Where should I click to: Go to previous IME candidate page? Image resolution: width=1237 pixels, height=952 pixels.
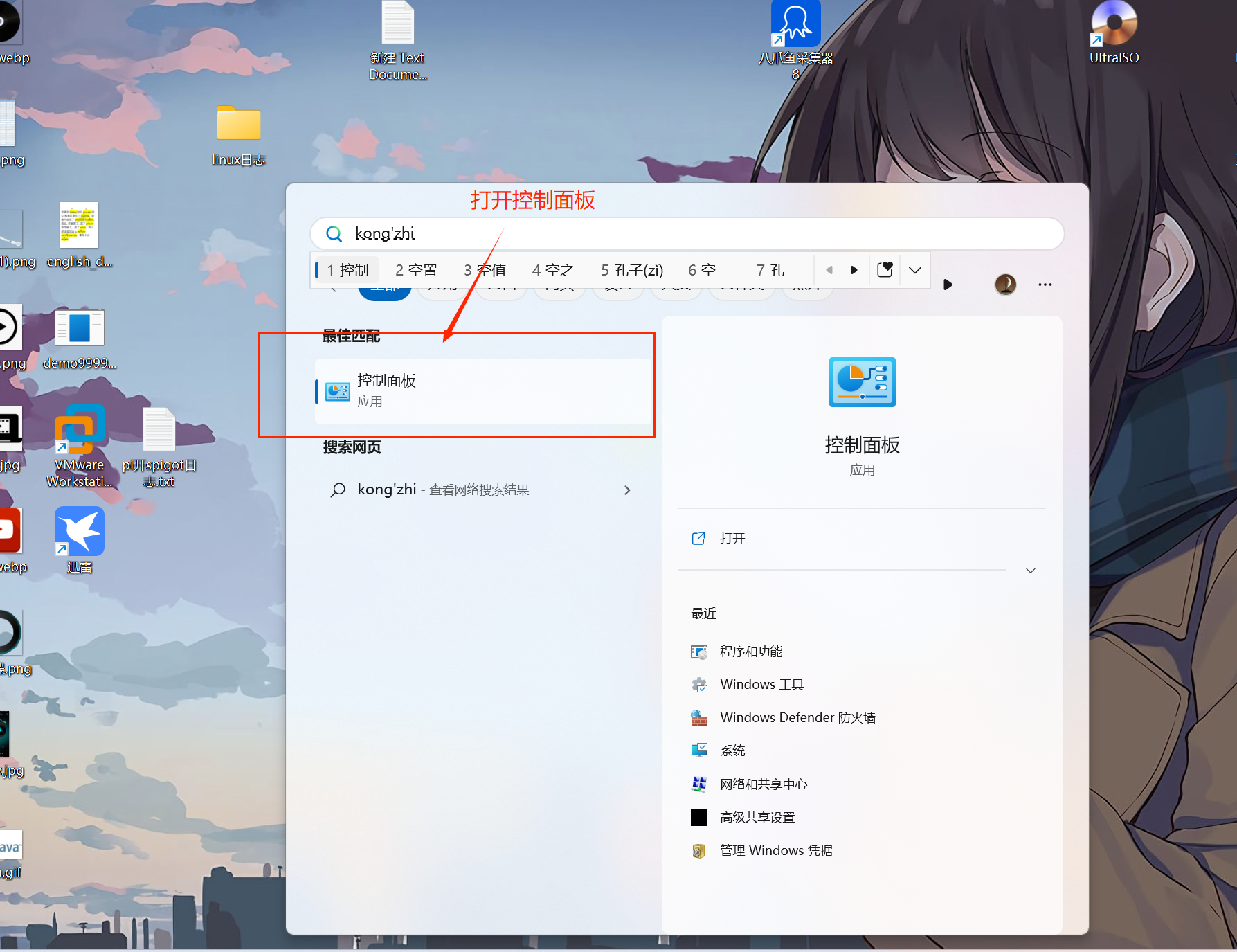pyautogui.click(x=829, y=270)
